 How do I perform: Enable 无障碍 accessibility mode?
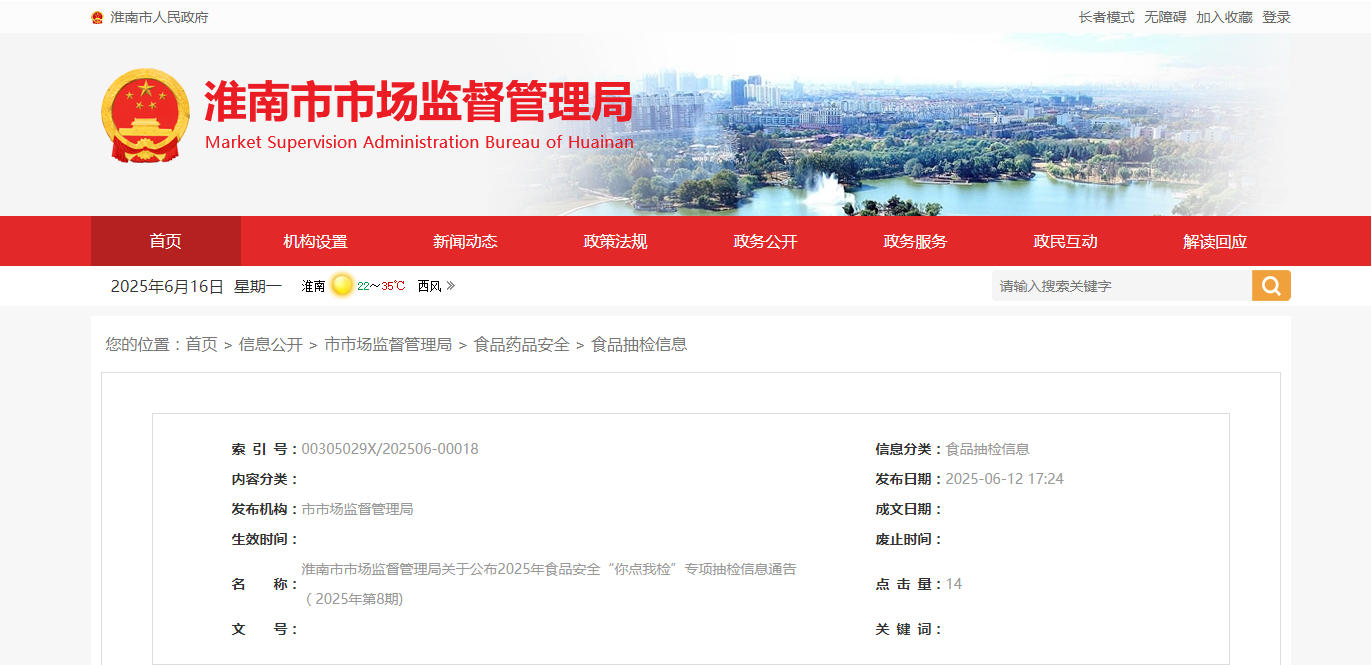coord(1165,17)
